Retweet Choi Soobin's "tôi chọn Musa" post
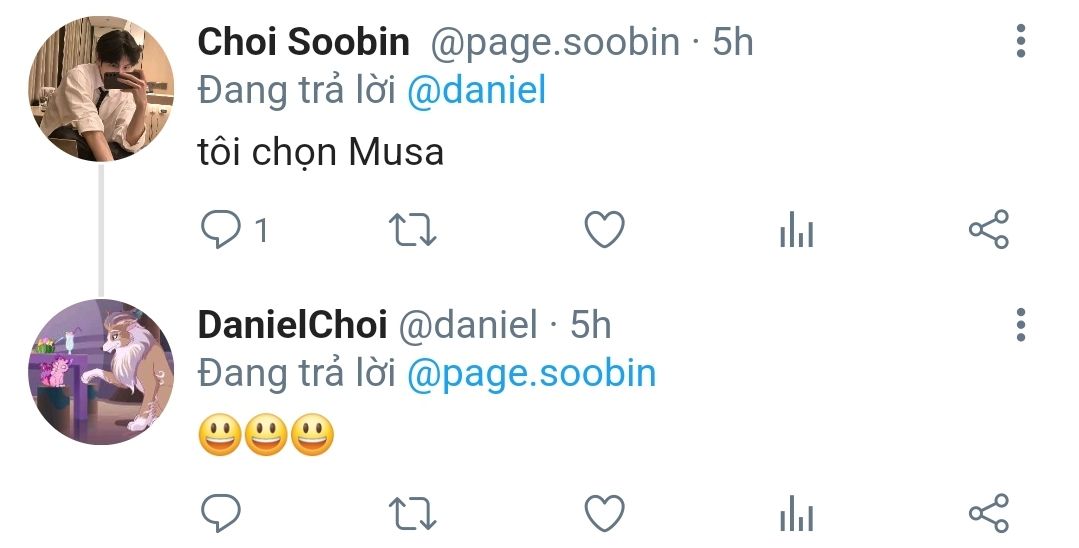Viewport: 1079px width, 548px height. [411, 231]
